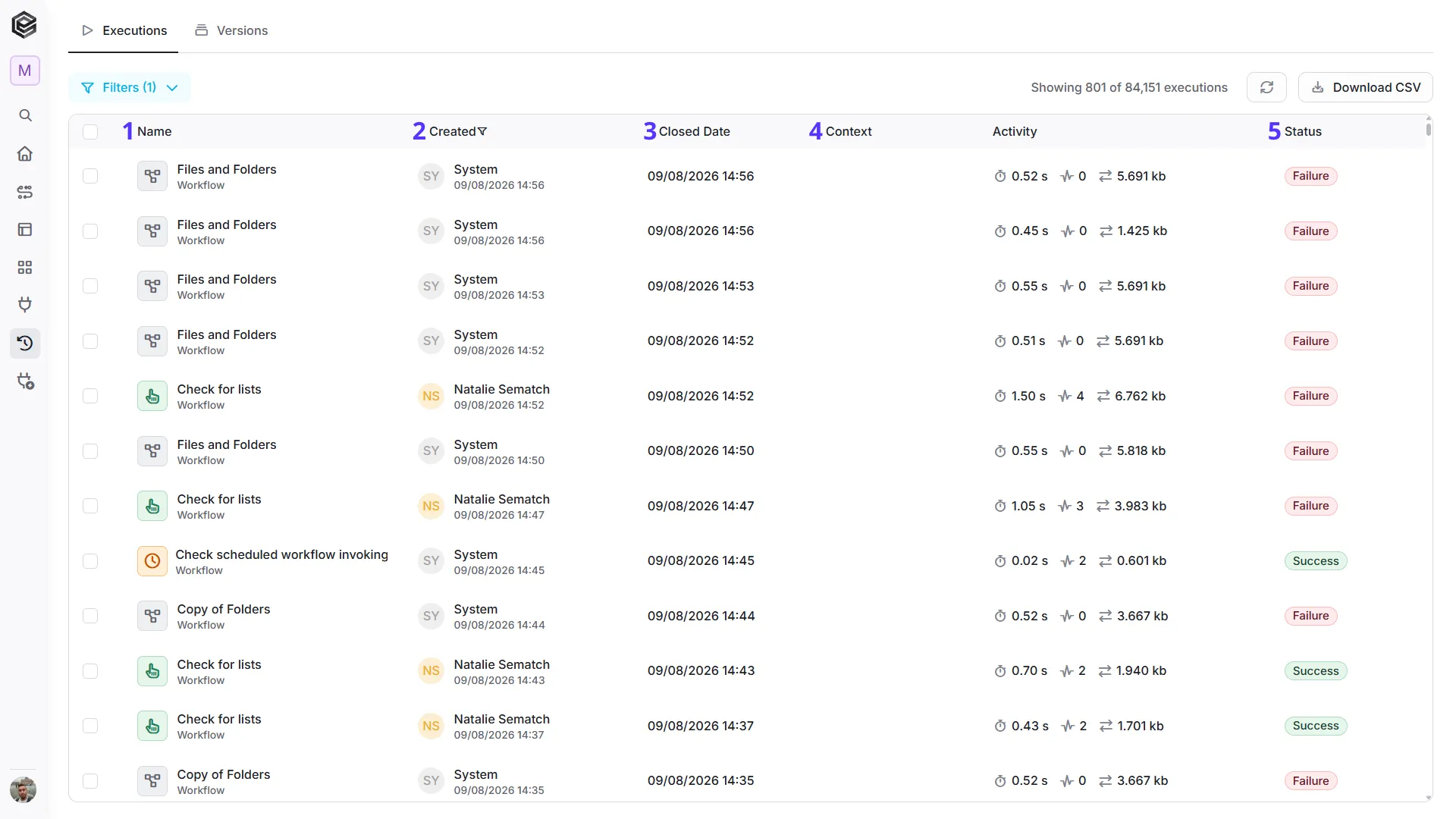
Task: Click the Download CSV button
Action: (x=1365, y=87)
